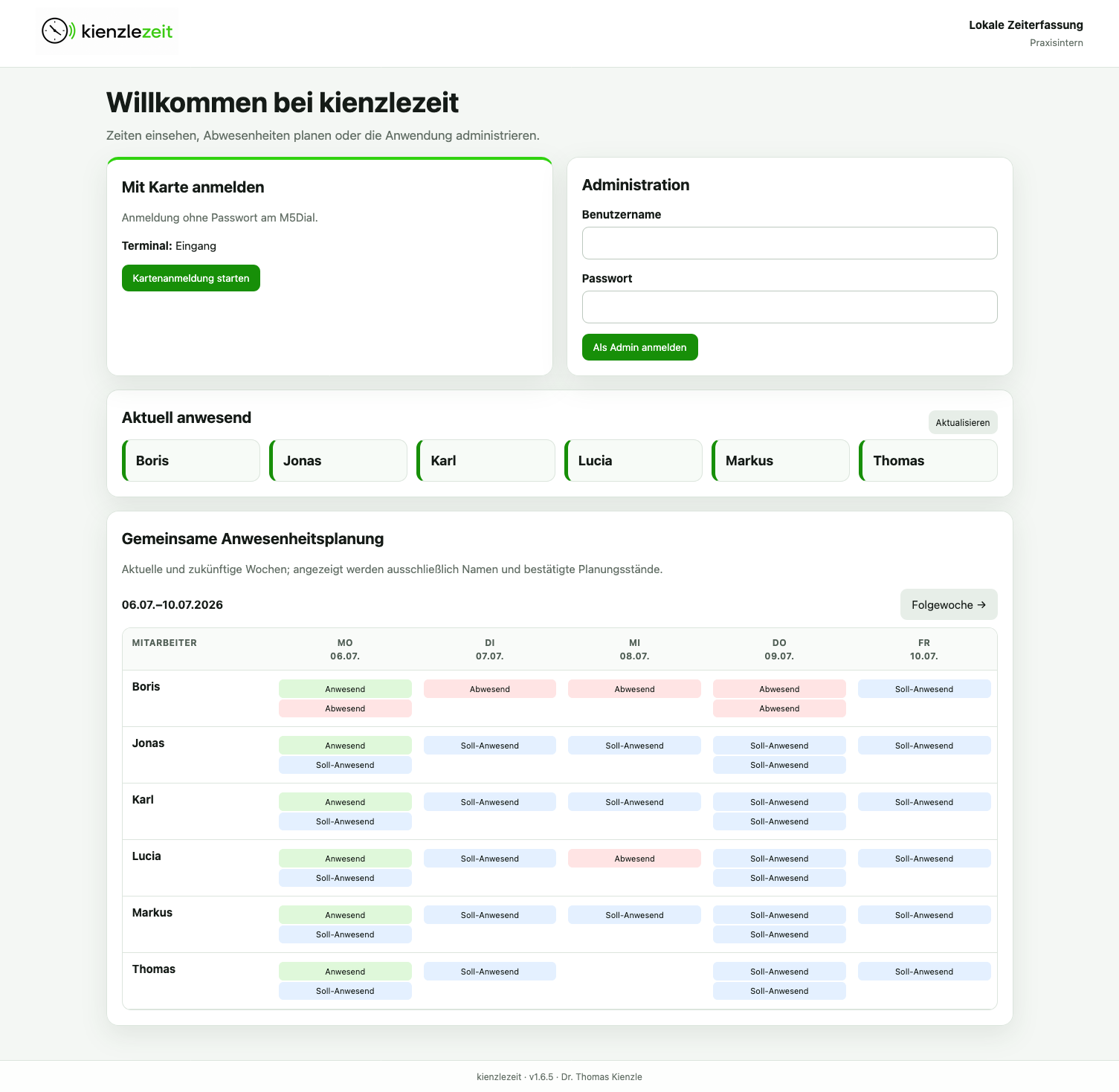The width and height of the screenshot is (1119, 1092).
Task: Click Karl's Soll-Anwesend badge on Wednesday
Action: 634,802
